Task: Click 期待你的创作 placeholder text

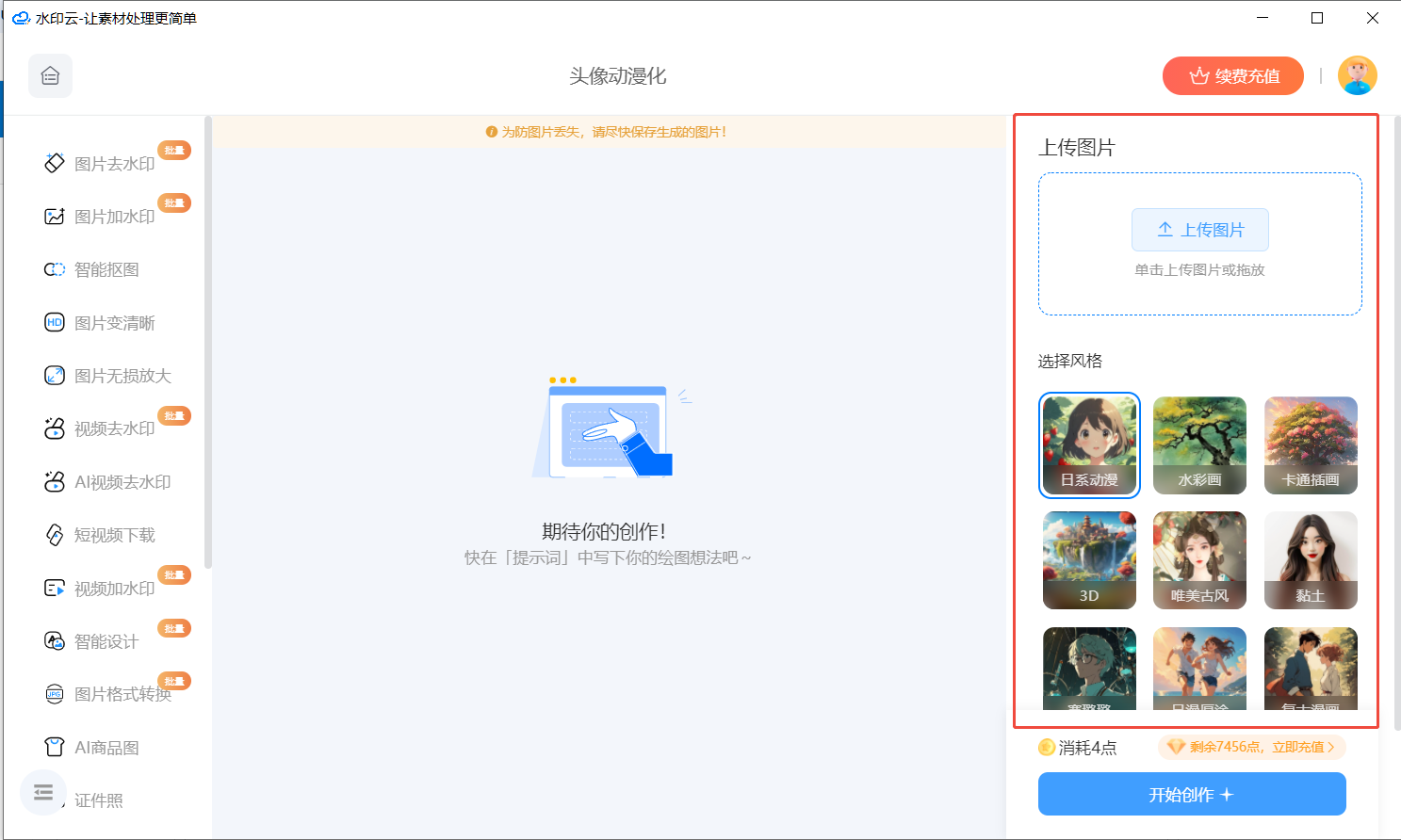Action: 604,531
